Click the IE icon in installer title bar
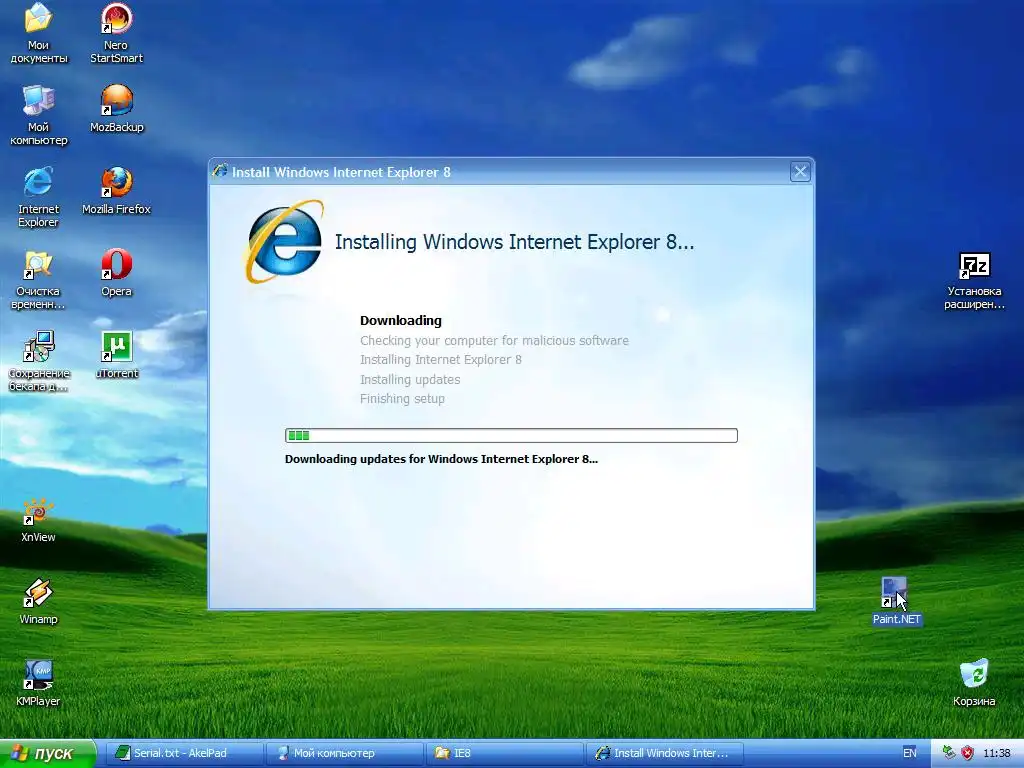Image resolution: width=1024 pixels, height=768 pixels. pyautogui.click(x=220, y=171)
